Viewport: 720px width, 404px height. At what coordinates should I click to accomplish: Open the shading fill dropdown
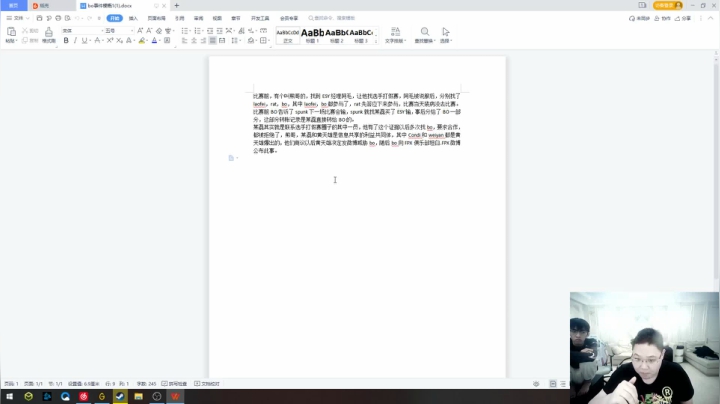(256, 40)
